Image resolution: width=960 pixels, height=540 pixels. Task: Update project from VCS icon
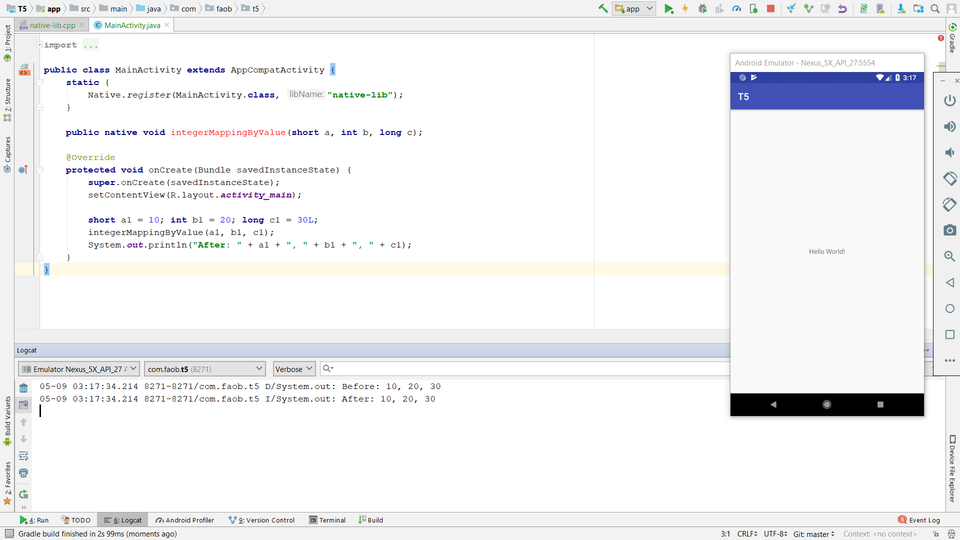coord(791,9)
